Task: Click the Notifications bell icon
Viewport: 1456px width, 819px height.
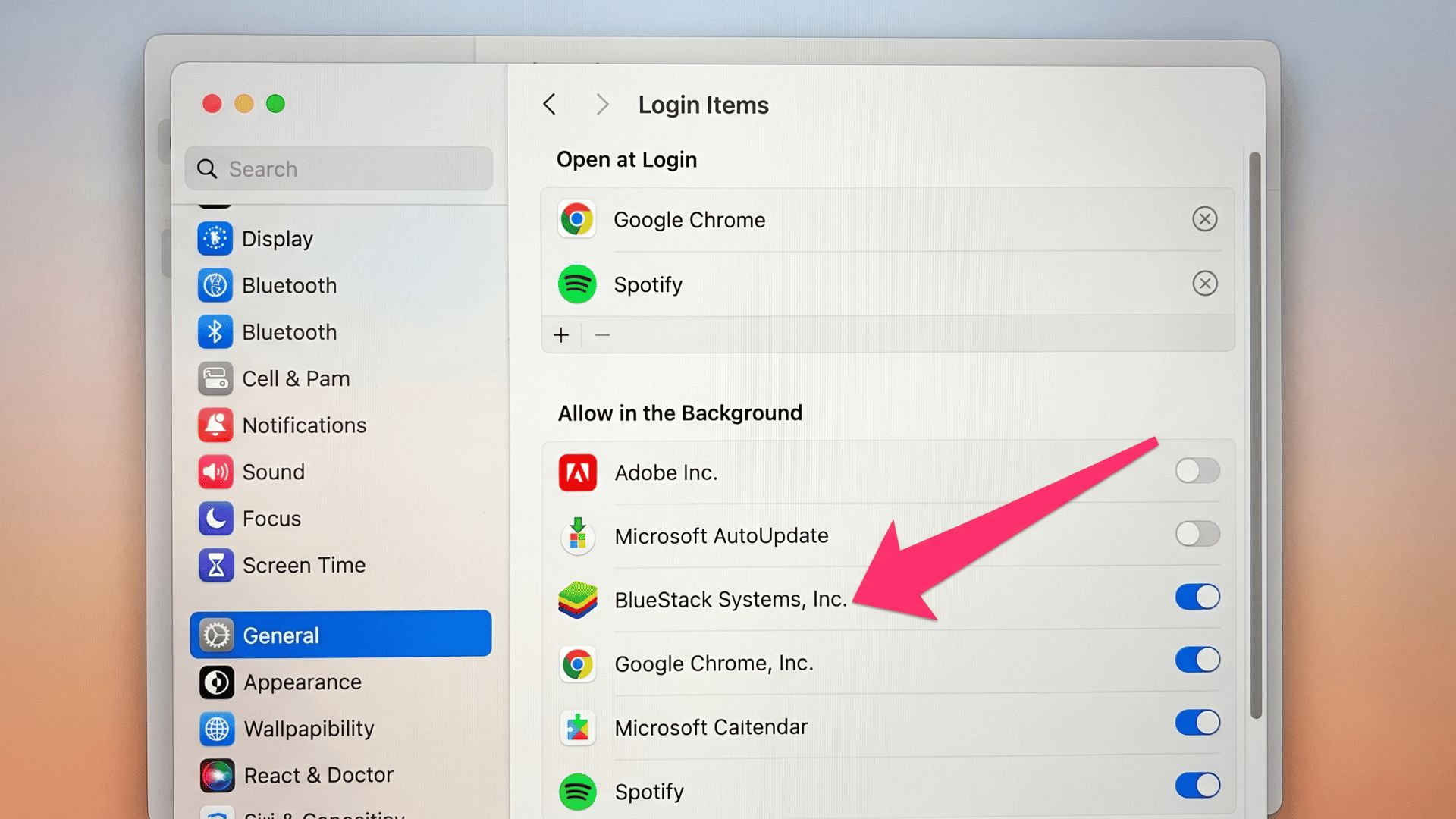Action: point(215,425)
